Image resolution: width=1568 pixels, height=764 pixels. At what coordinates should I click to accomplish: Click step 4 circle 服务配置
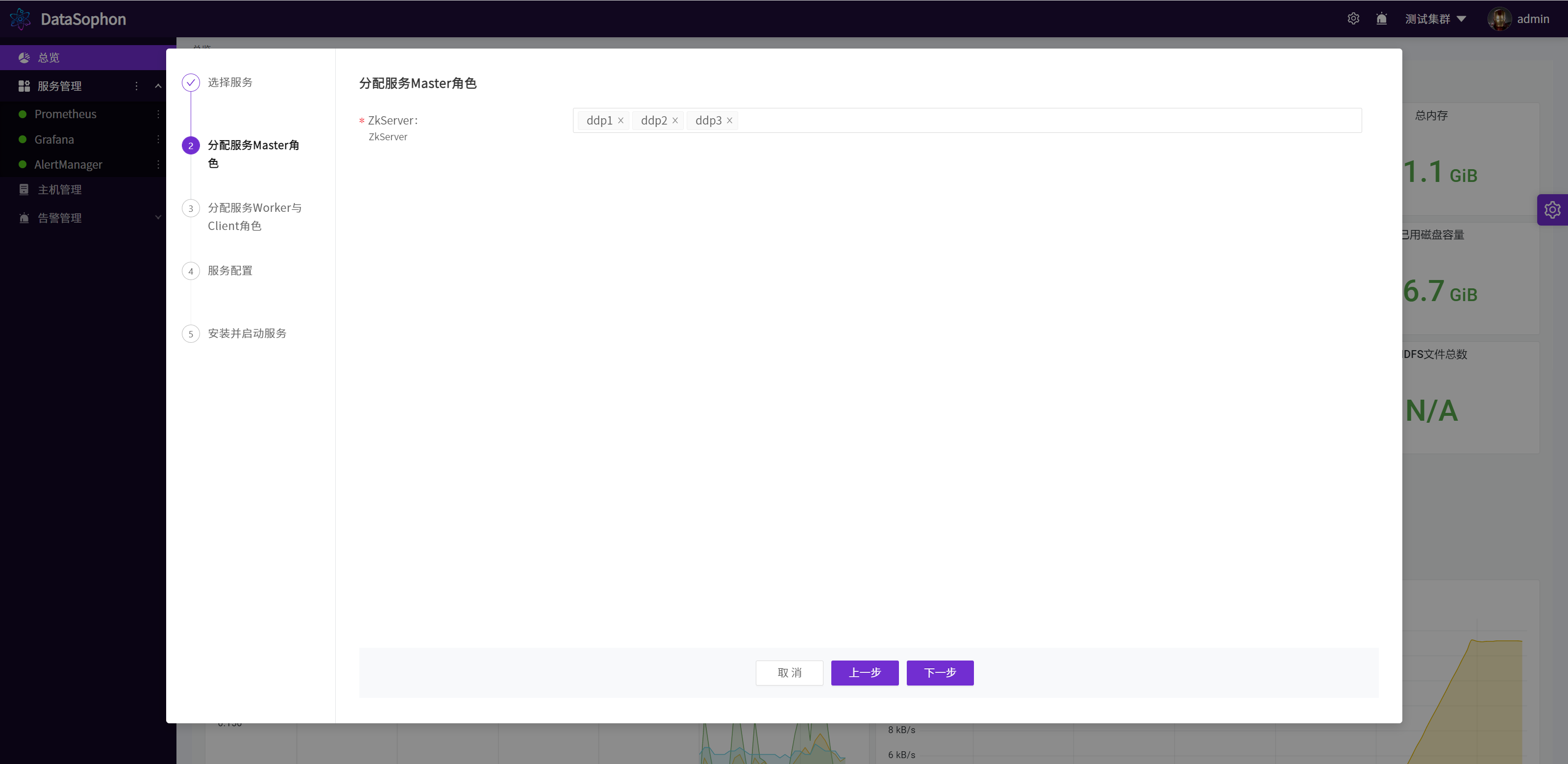coord(191,271)
